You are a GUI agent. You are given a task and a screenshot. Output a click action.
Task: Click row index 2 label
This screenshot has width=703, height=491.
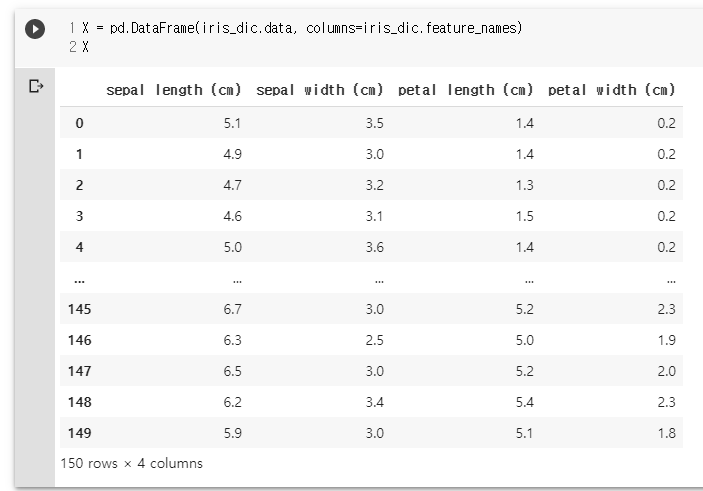(79, 185)
